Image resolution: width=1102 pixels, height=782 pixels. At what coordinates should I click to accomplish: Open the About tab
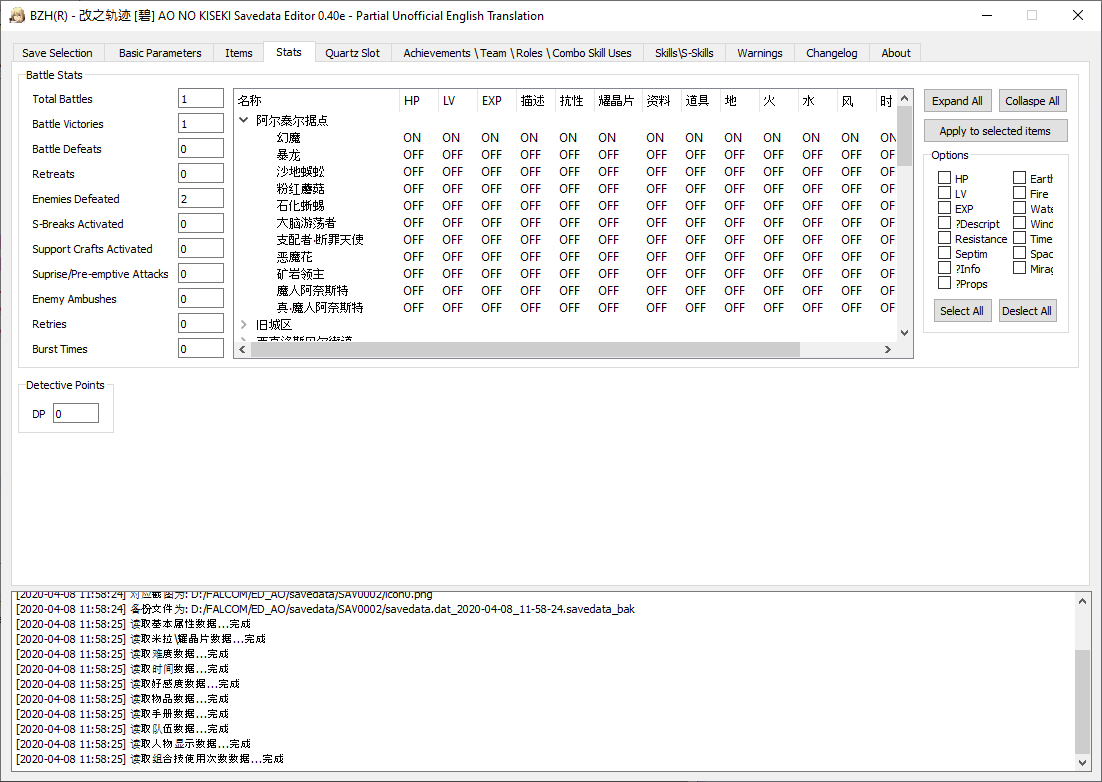coord(896,53)
